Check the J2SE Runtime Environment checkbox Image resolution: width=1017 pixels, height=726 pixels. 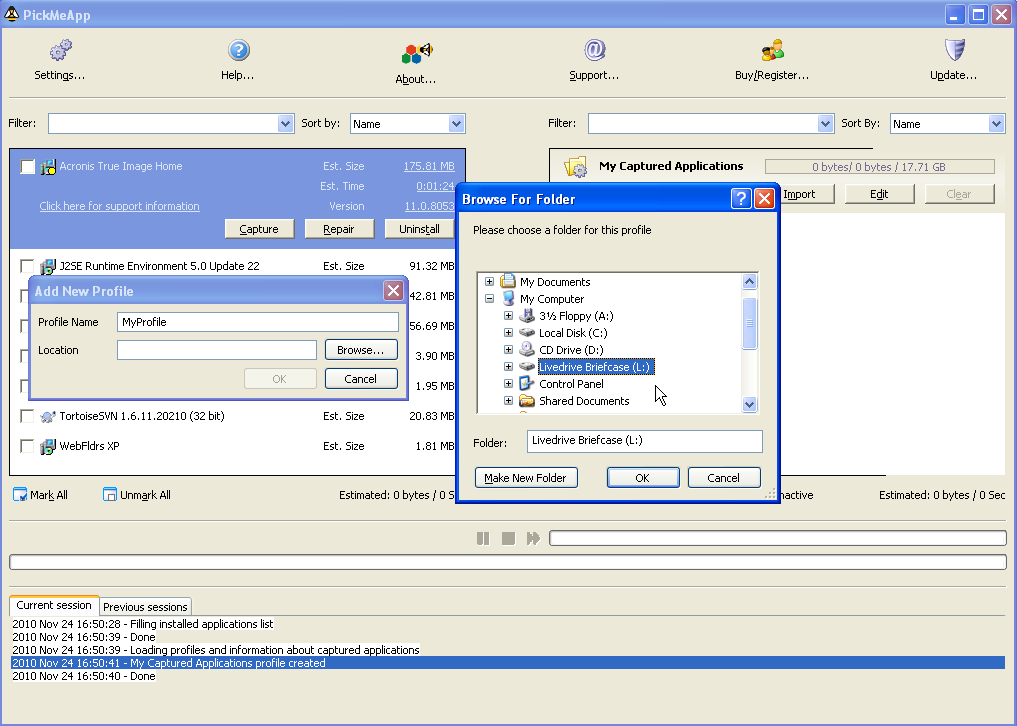click(x=27, y=266)
